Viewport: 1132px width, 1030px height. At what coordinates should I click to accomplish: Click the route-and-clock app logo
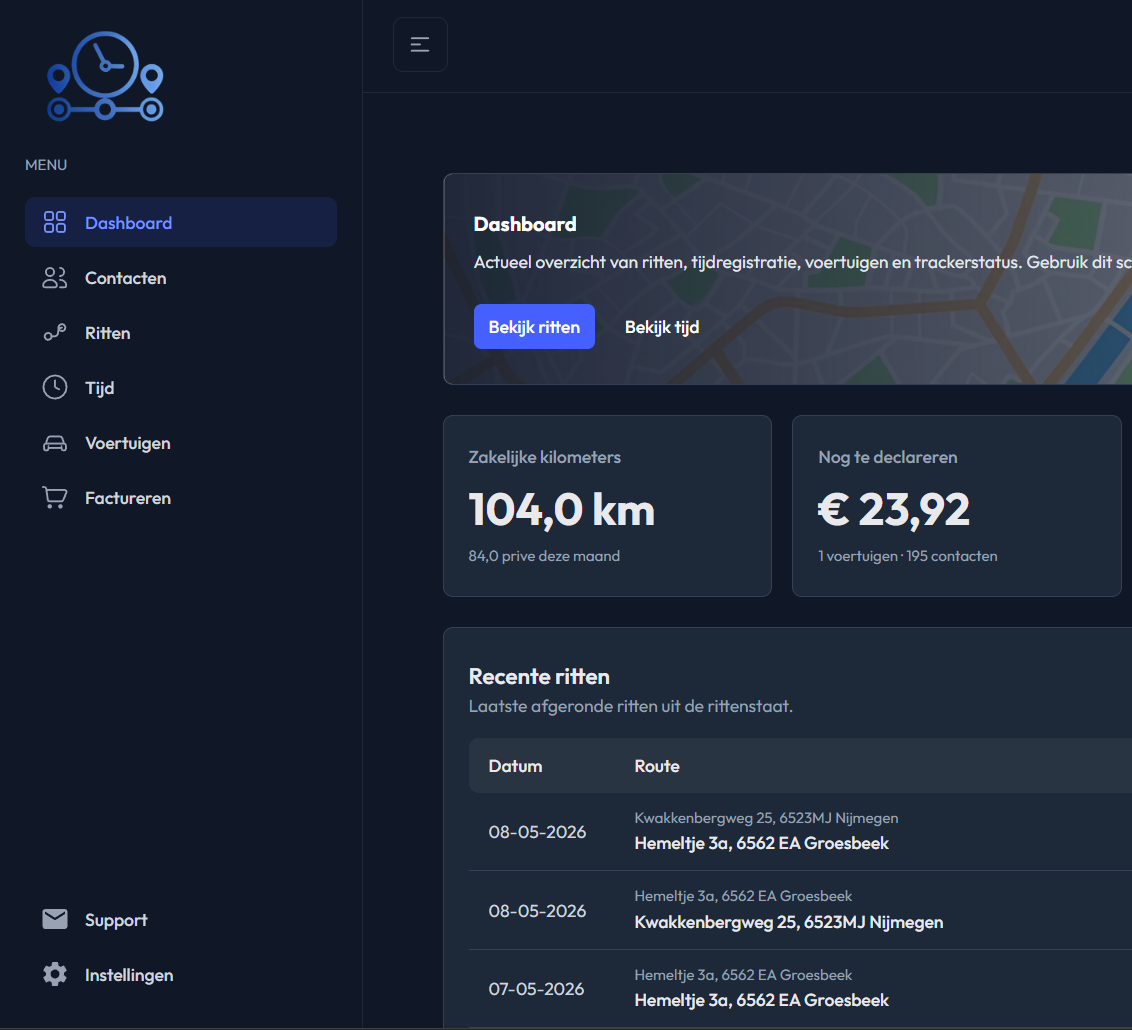(105, 77)
